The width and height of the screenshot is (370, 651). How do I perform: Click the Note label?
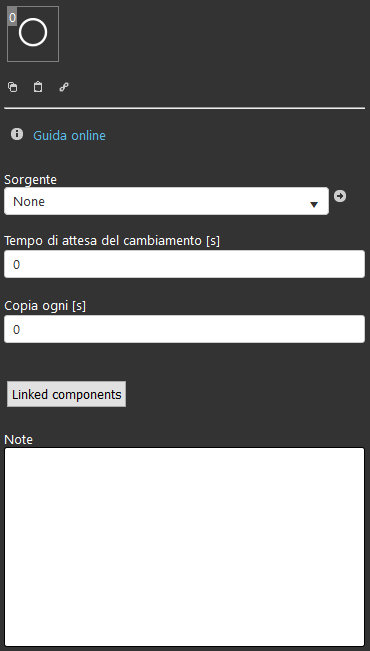point(18,439)
